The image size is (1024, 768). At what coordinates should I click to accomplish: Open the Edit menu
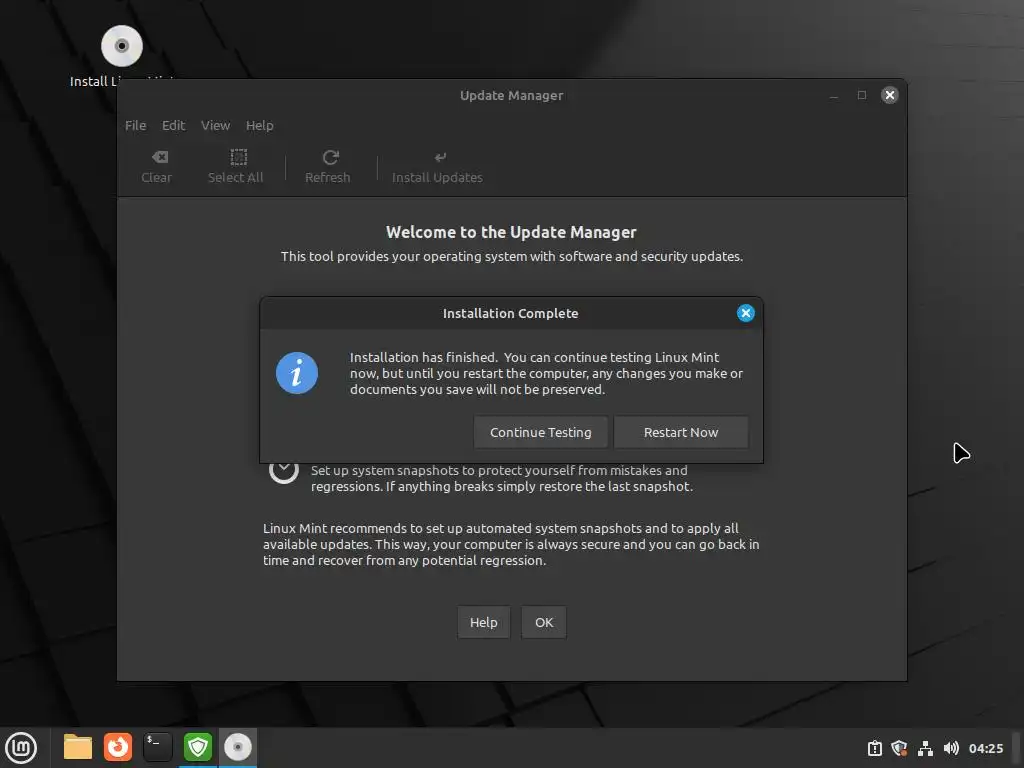173,125
